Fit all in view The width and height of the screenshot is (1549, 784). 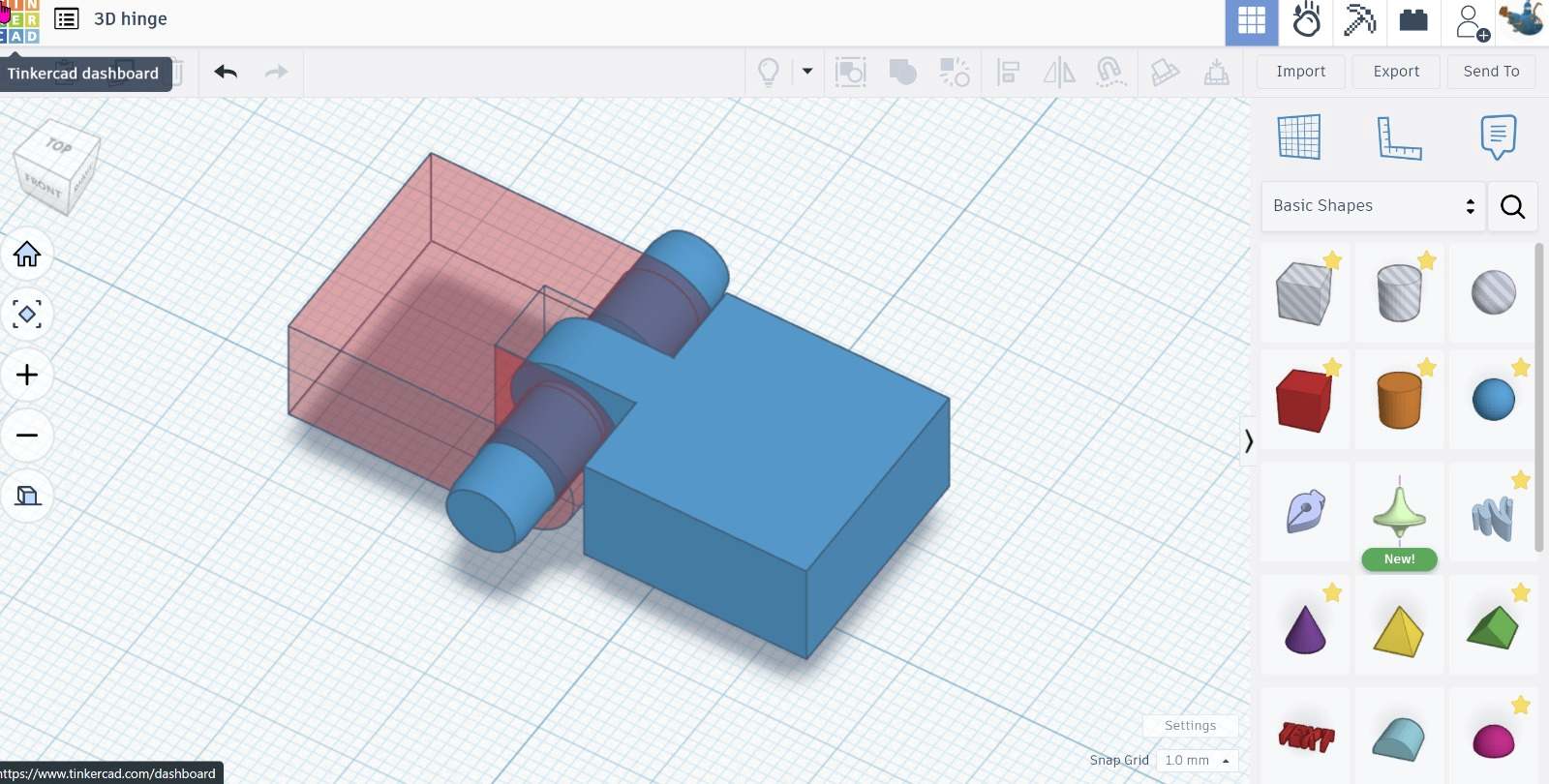[27, 314]
